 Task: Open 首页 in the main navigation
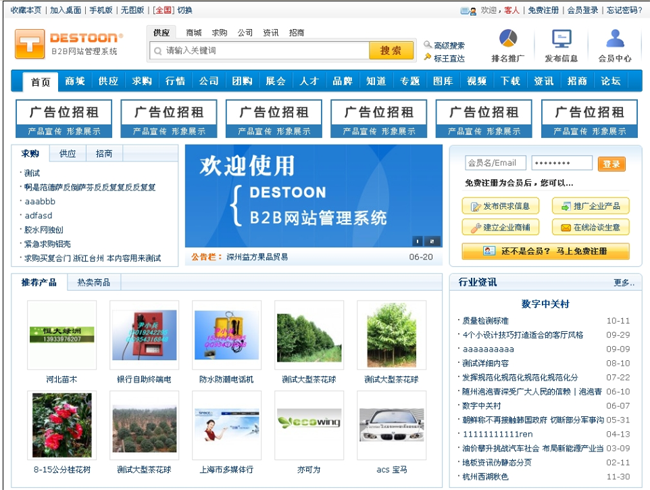(x=41, y=82)
